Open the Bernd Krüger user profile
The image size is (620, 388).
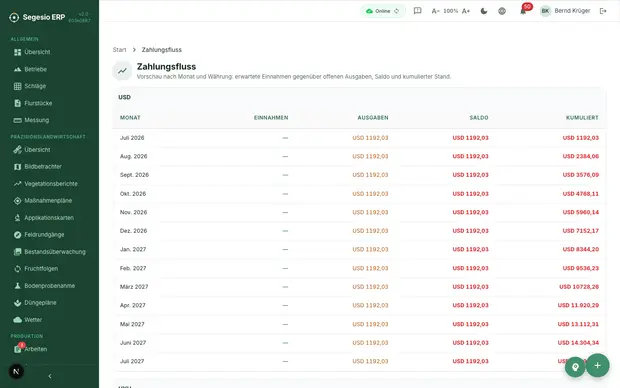(565, 11)
